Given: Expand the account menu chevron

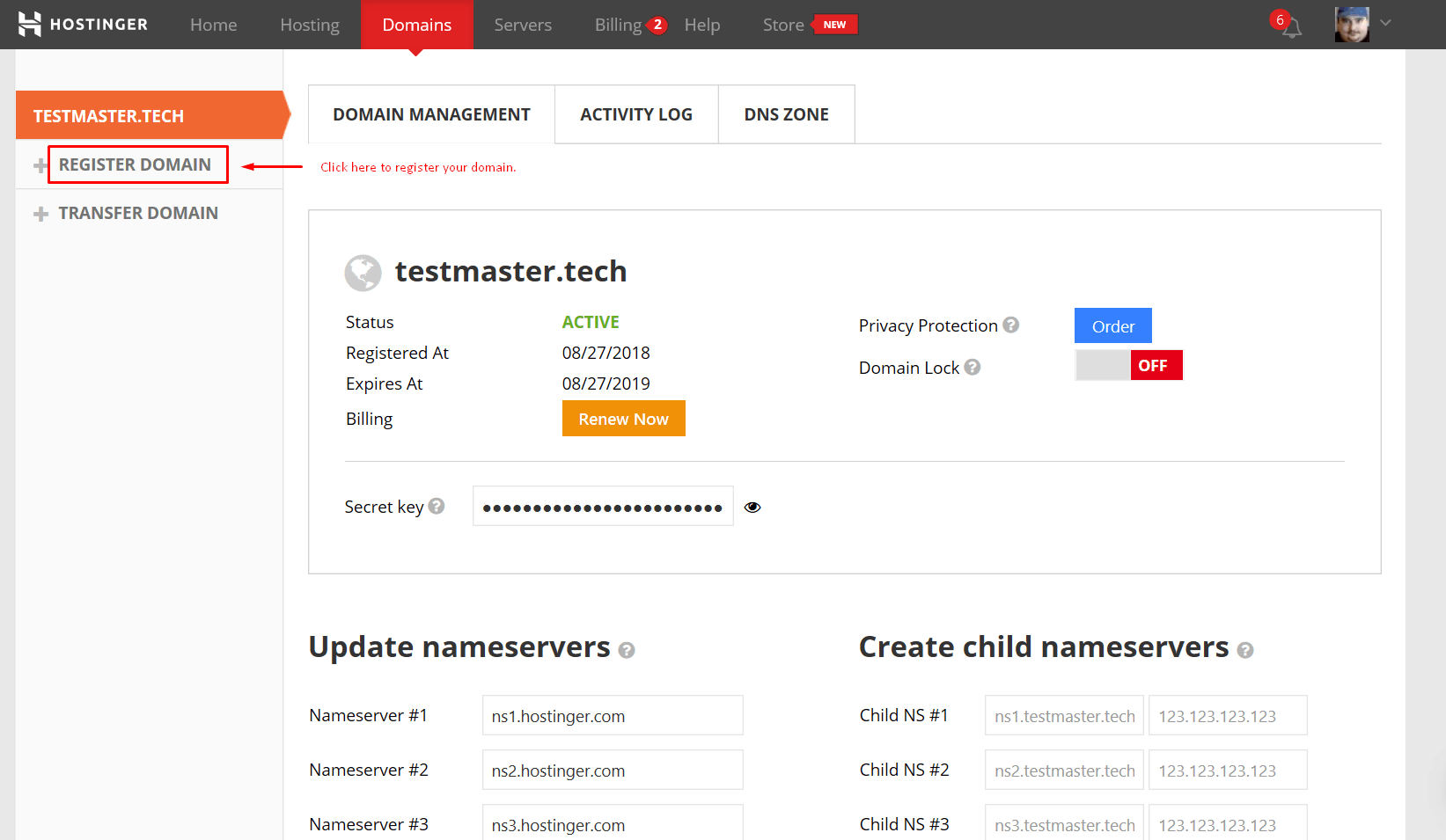Looking at the screenshot, I should 1386,23.
